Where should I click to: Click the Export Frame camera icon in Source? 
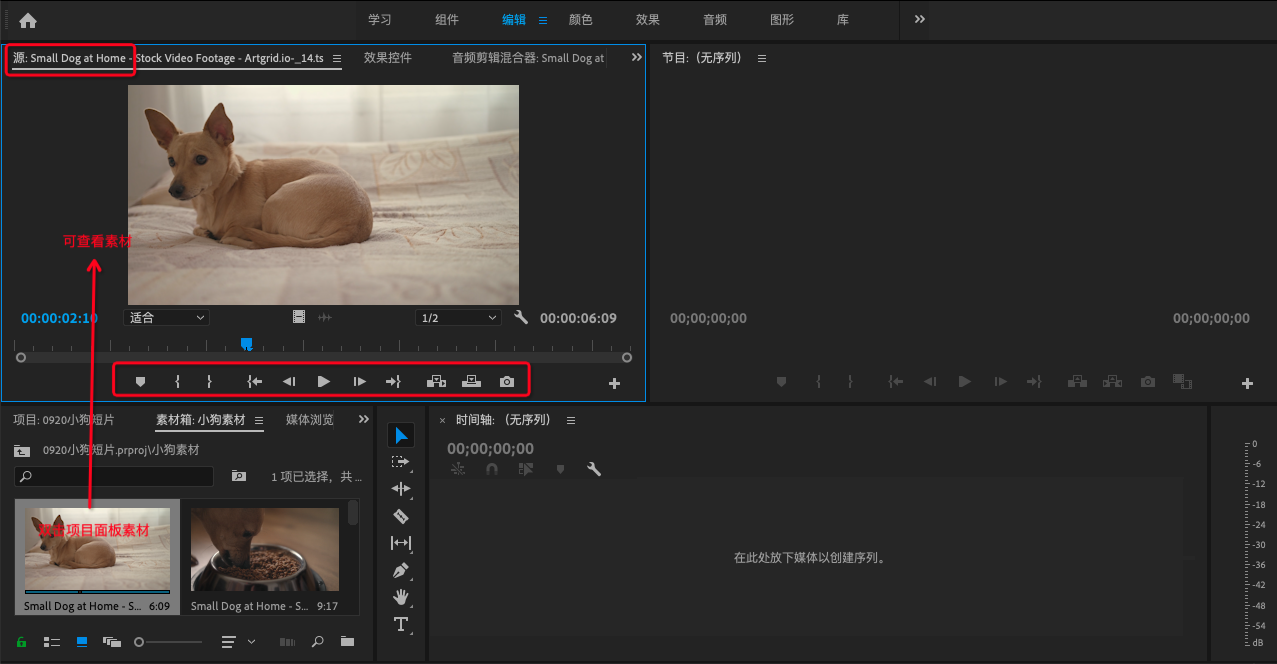(507, 381)
